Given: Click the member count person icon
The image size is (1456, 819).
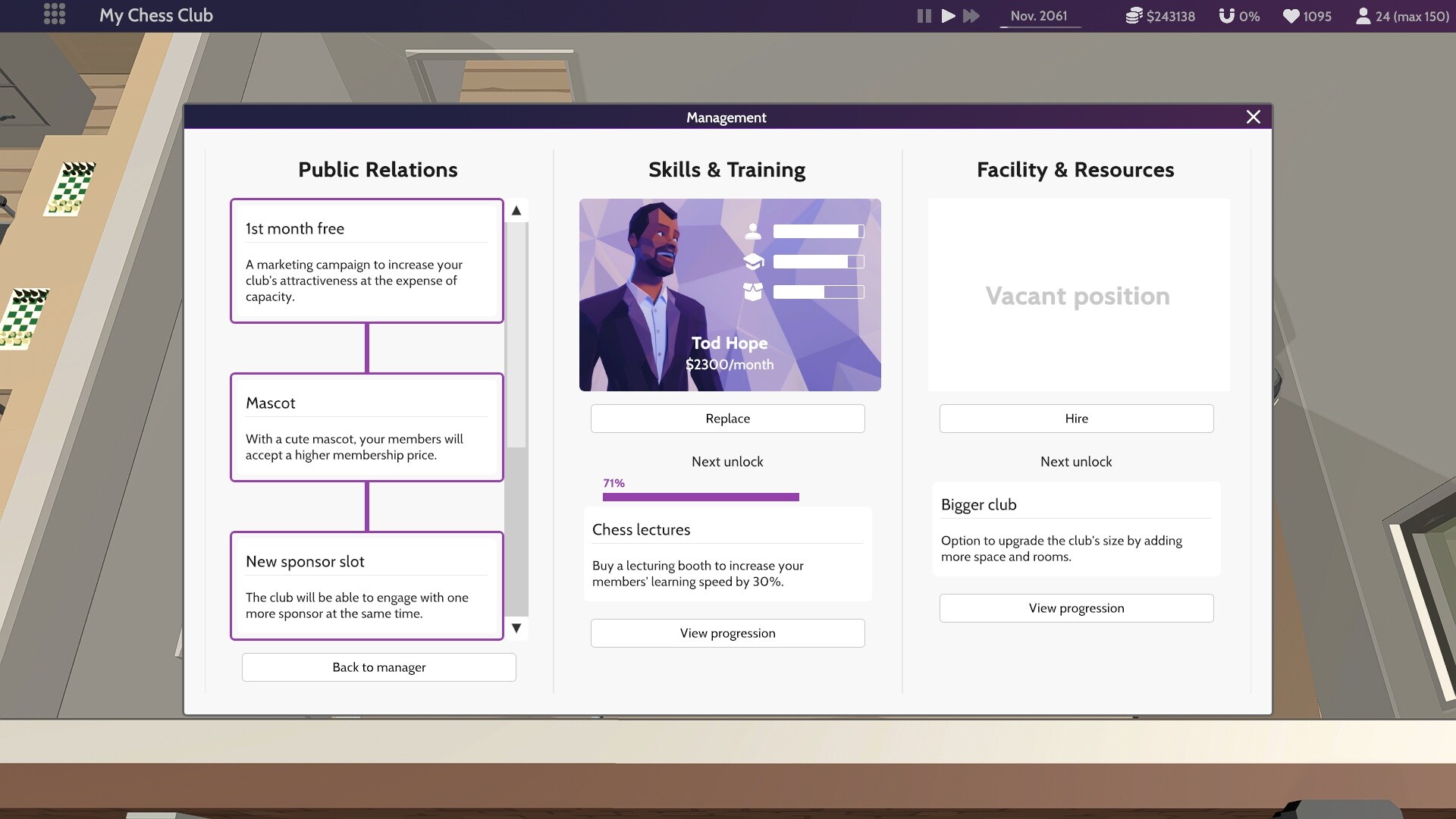Looking at the screenshot, I should click(1363, 15).
